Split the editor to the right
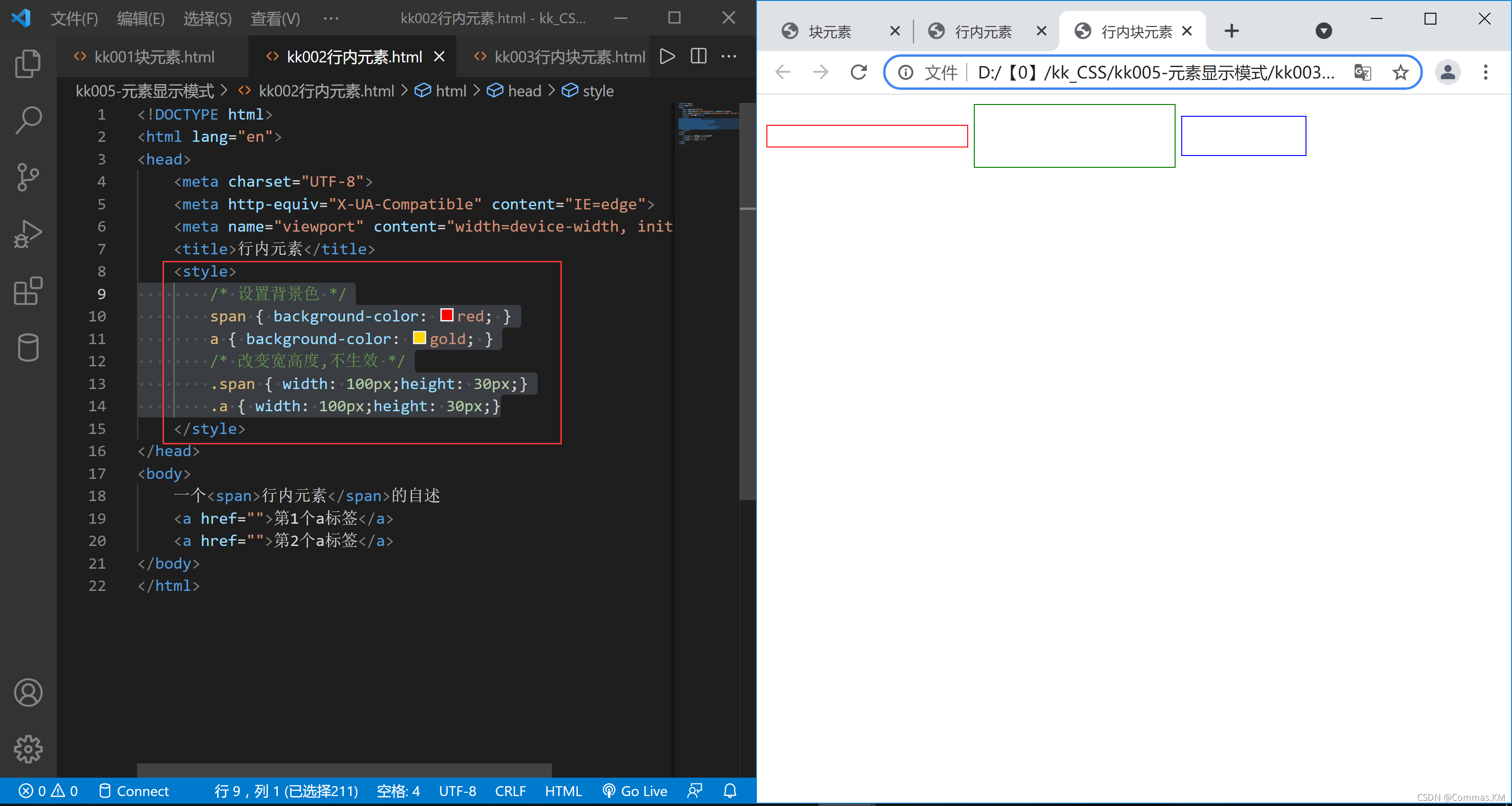This screenshot has width=1512, height=806. point(698,56)
